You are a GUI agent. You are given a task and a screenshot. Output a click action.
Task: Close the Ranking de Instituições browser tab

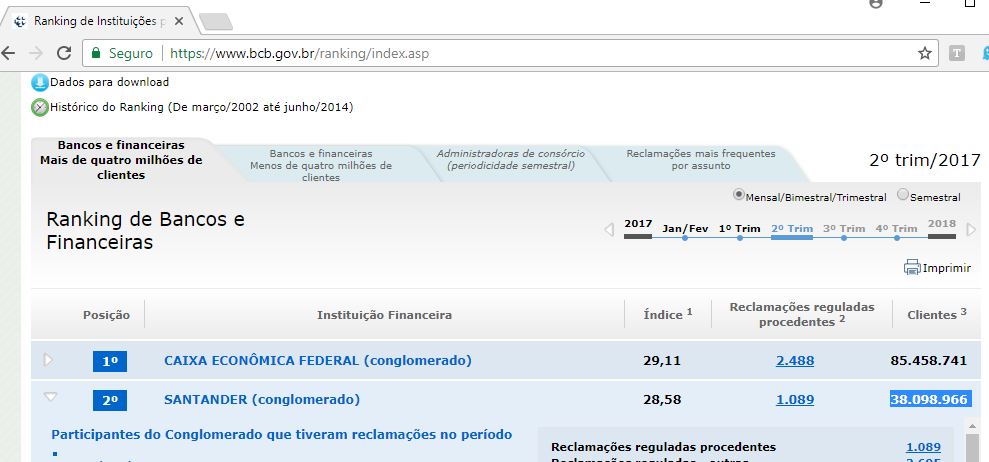point(179,21)
